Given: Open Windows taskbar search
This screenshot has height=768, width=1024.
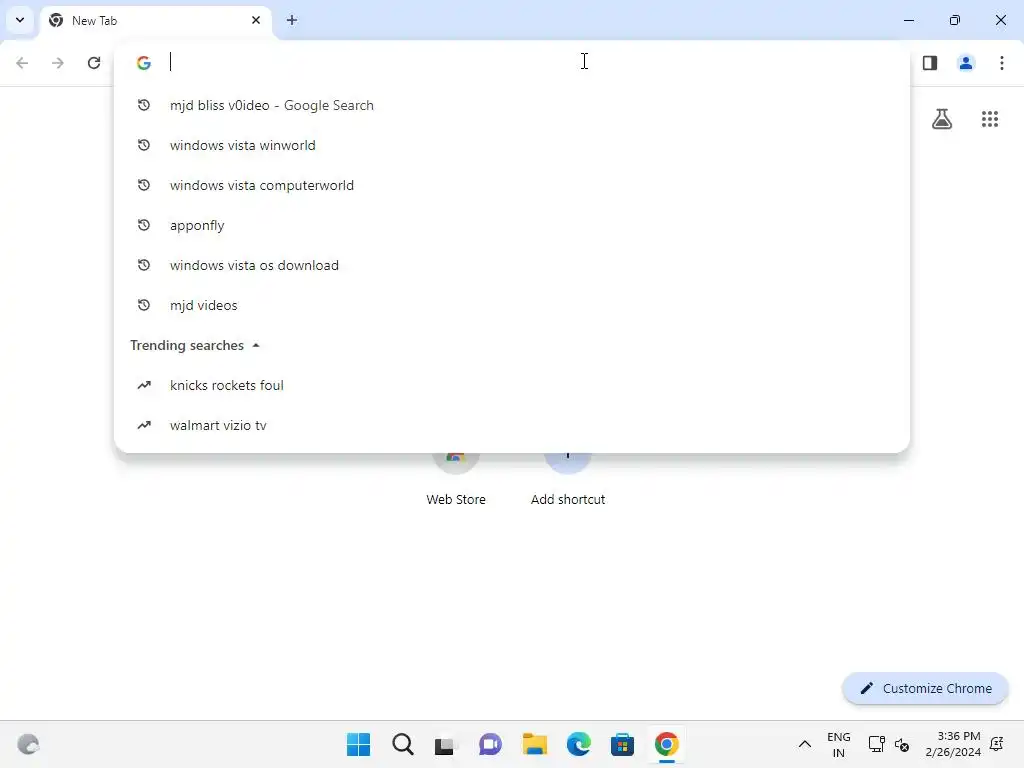Looking at the screenshot, I should (x=403, y=744).
